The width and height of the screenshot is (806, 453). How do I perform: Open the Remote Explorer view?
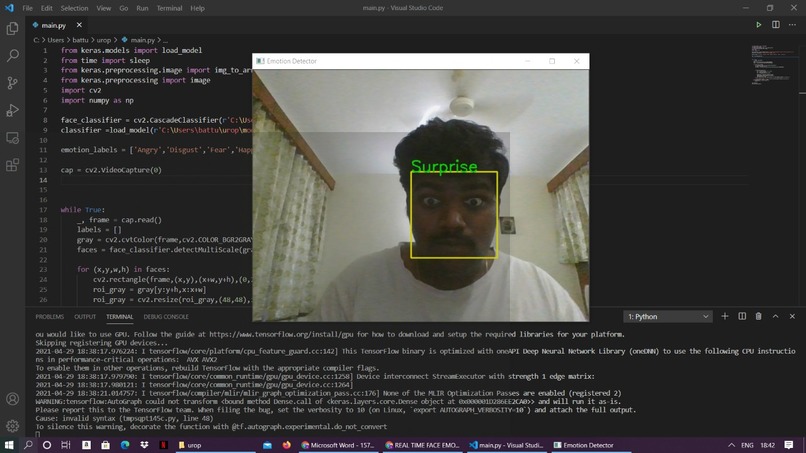(12, 138)
